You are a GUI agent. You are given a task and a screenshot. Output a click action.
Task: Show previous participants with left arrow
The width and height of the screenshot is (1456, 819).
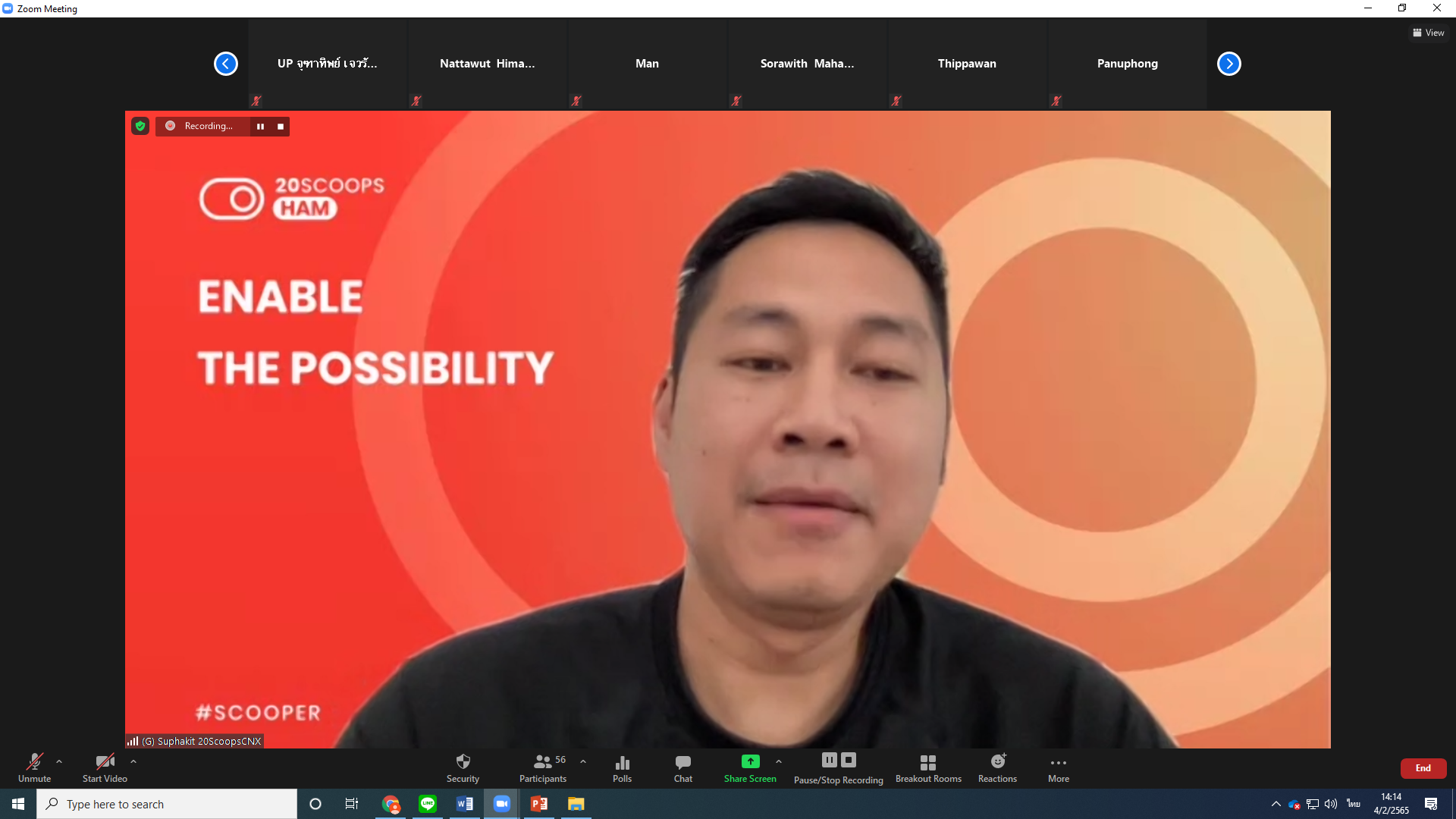(226, 64)
